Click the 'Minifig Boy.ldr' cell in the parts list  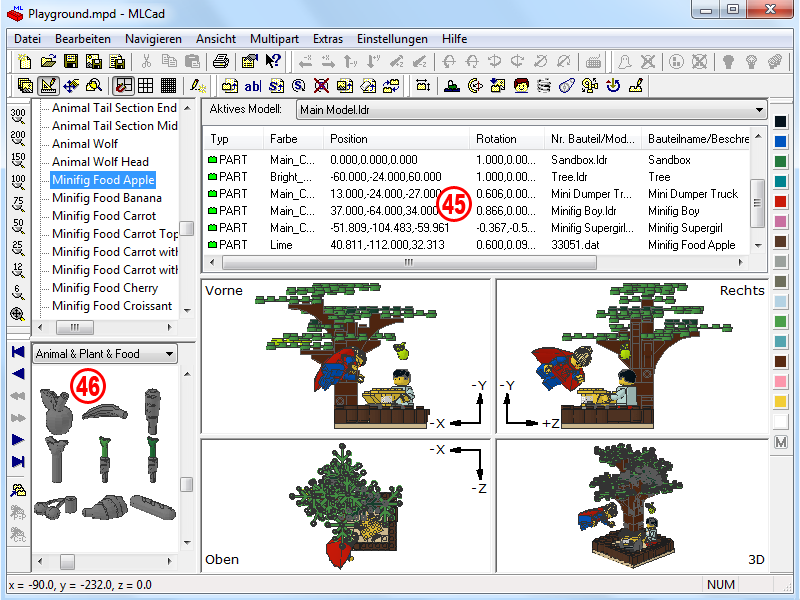point(584,211)
